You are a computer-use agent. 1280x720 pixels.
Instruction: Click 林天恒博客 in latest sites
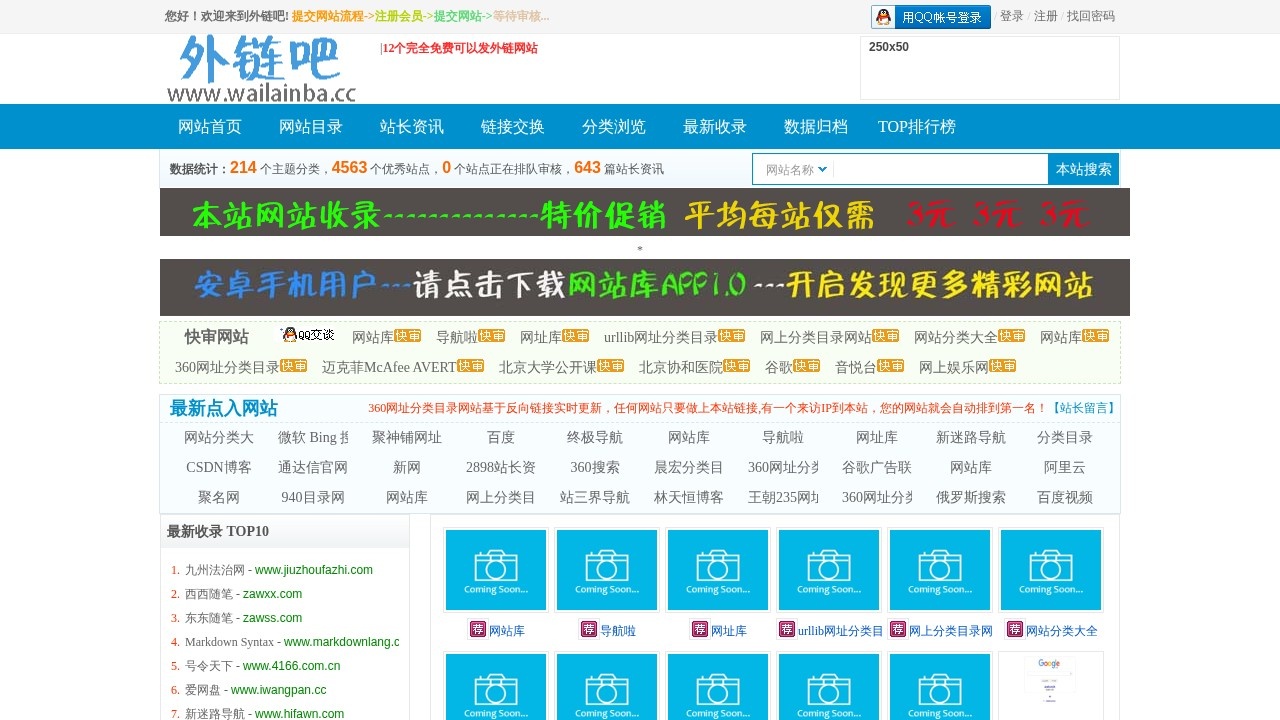tap(689, 497)
